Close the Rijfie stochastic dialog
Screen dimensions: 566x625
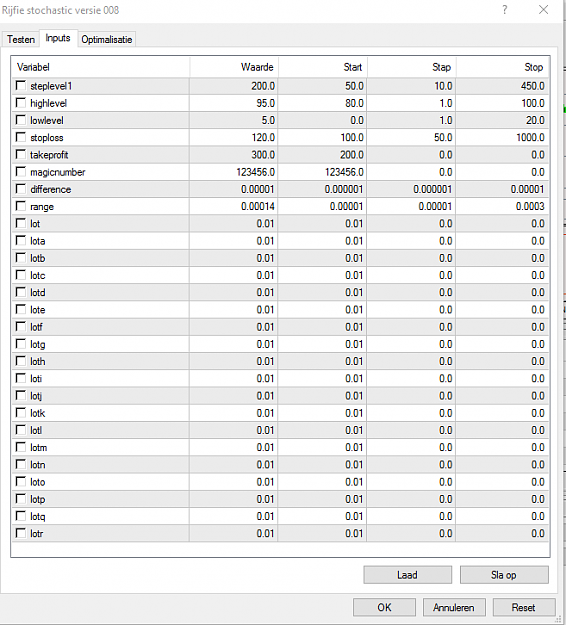tap(544, 10)
